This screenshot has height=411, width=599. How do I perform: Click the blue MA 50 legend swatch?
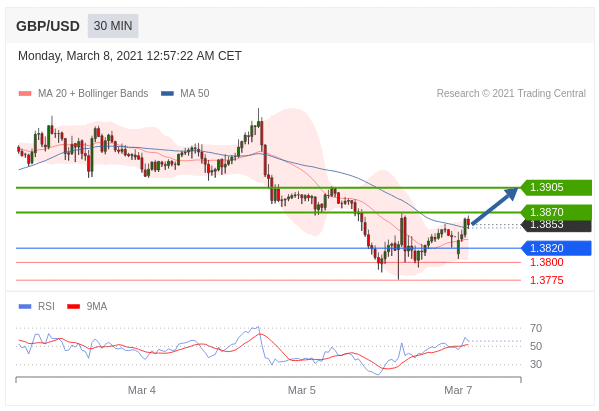click(x=167, y=94)
